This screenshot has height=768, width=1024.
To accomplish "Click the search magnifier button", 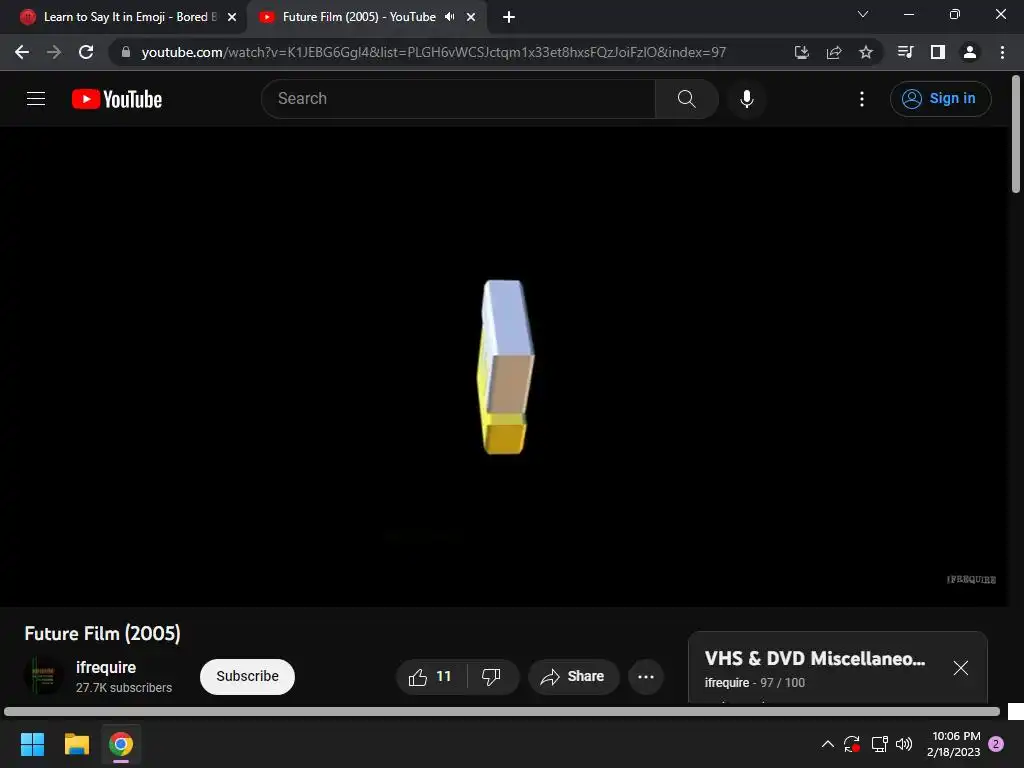I will 686,99.
